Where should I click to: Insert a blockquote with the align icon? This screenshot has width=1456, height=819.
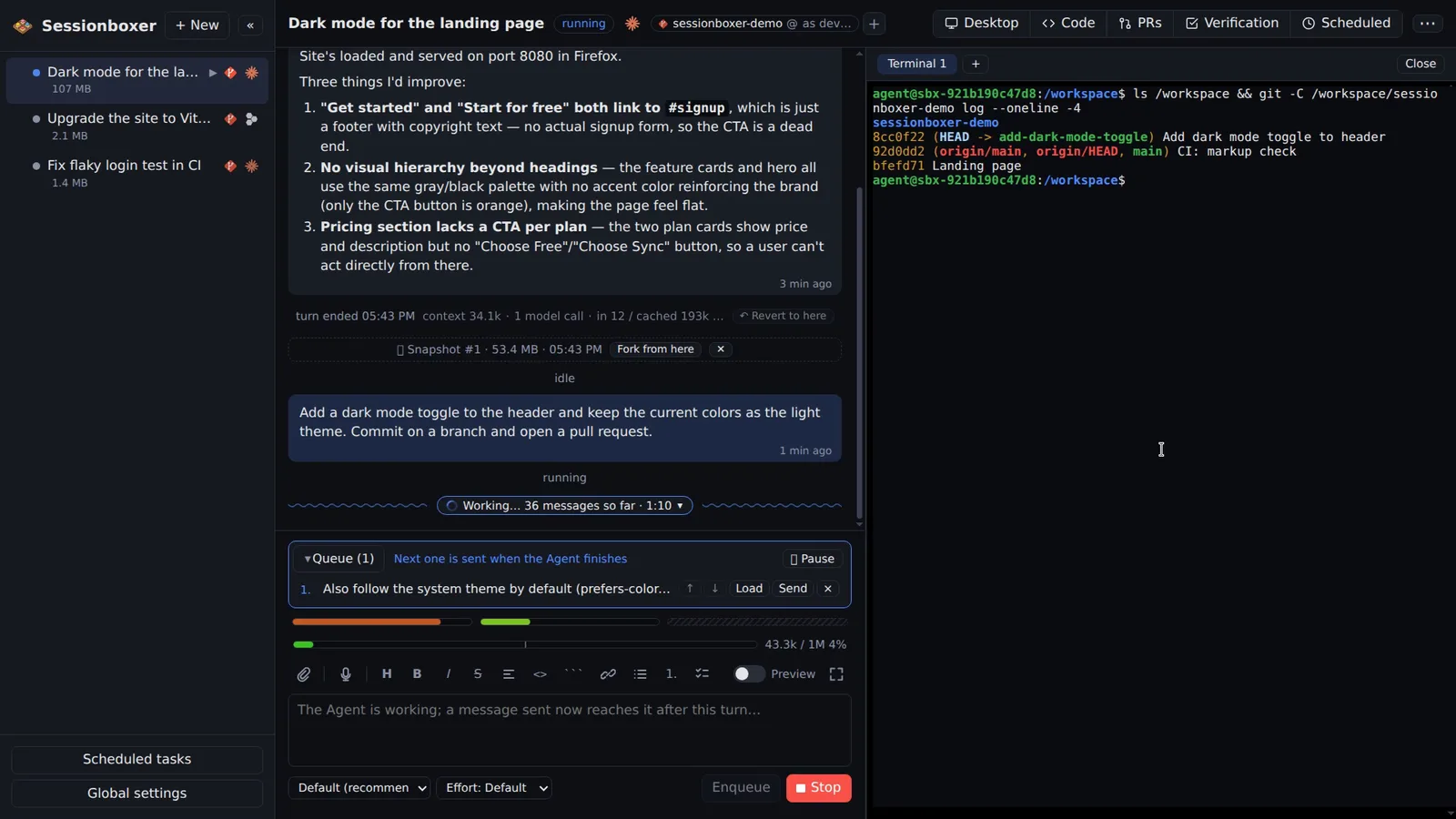509,674
